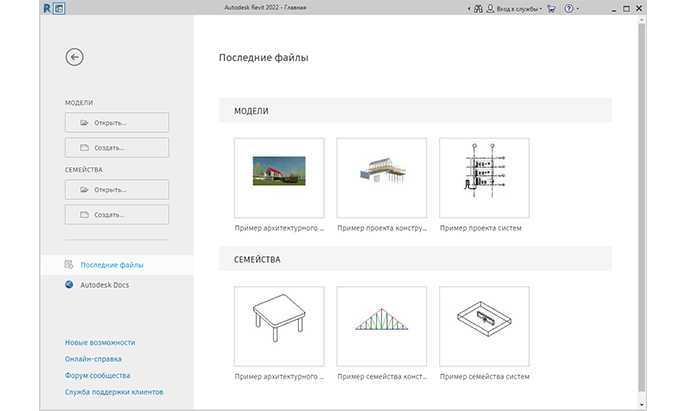Image resolution: width=686 pixels, height=411 pixels.
Task: Open the Новые возможности link
Action: pos(100,343)
